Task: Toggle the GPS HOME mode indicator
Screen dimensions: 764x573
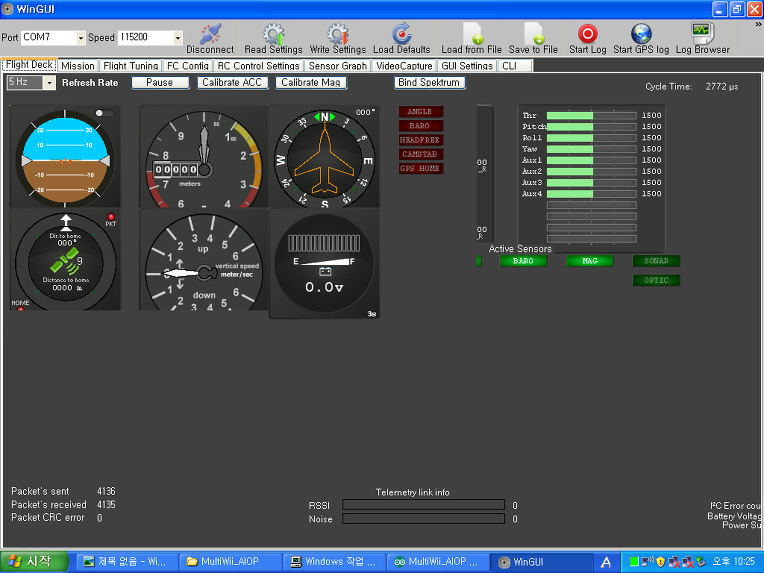Action: coord(420,168)
